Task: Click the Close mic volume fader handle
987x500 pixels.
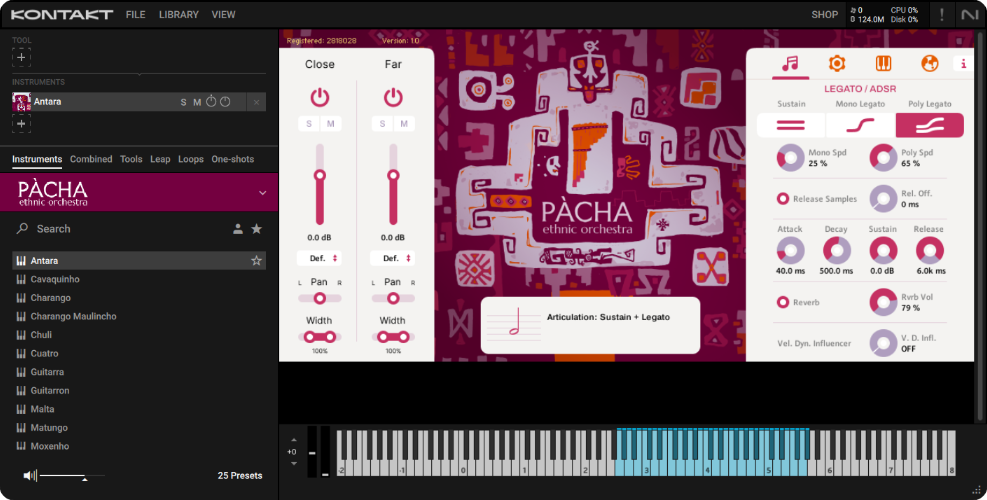Action: point(320,175)
